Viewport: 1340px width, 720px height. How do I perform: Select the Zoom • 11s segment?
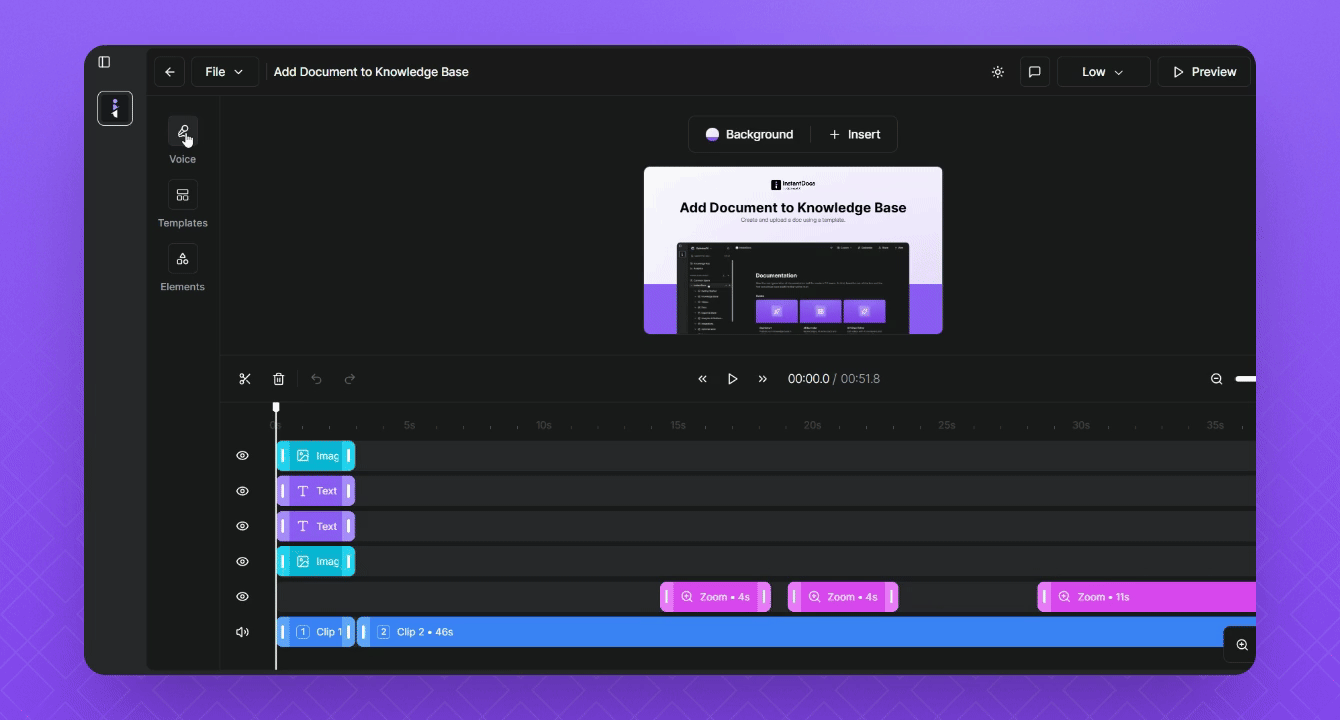pos(1147,597)
